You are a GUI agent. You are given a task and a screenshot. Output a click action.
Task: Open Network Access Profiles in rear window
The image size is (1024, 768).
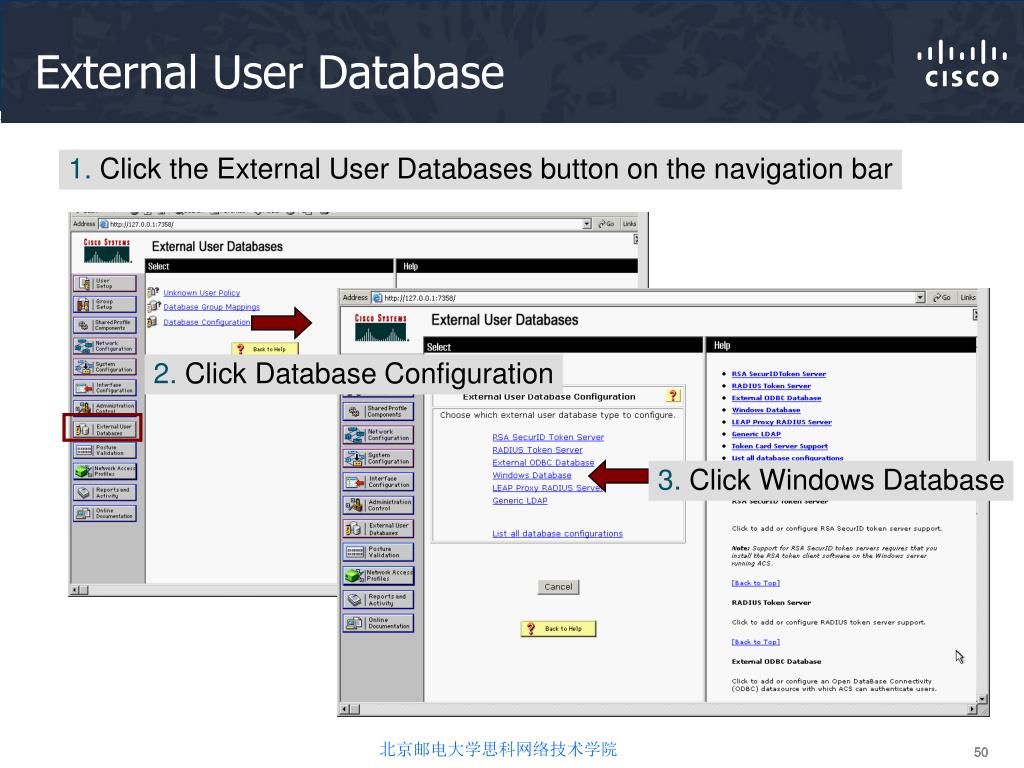(x=104, y=471)
